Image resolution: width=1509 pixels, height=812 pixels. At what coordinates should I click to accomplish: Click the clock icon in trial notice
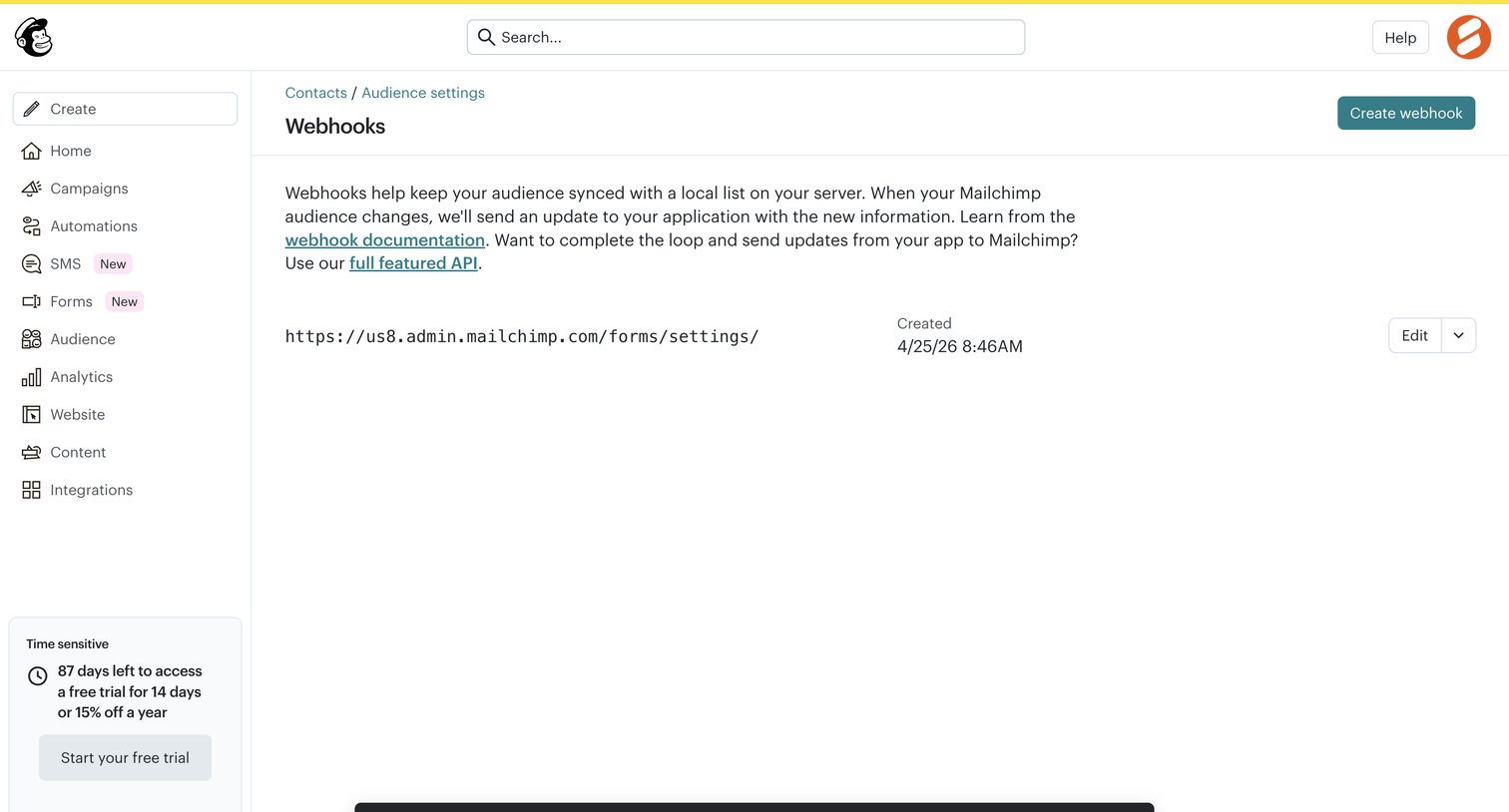38,676
